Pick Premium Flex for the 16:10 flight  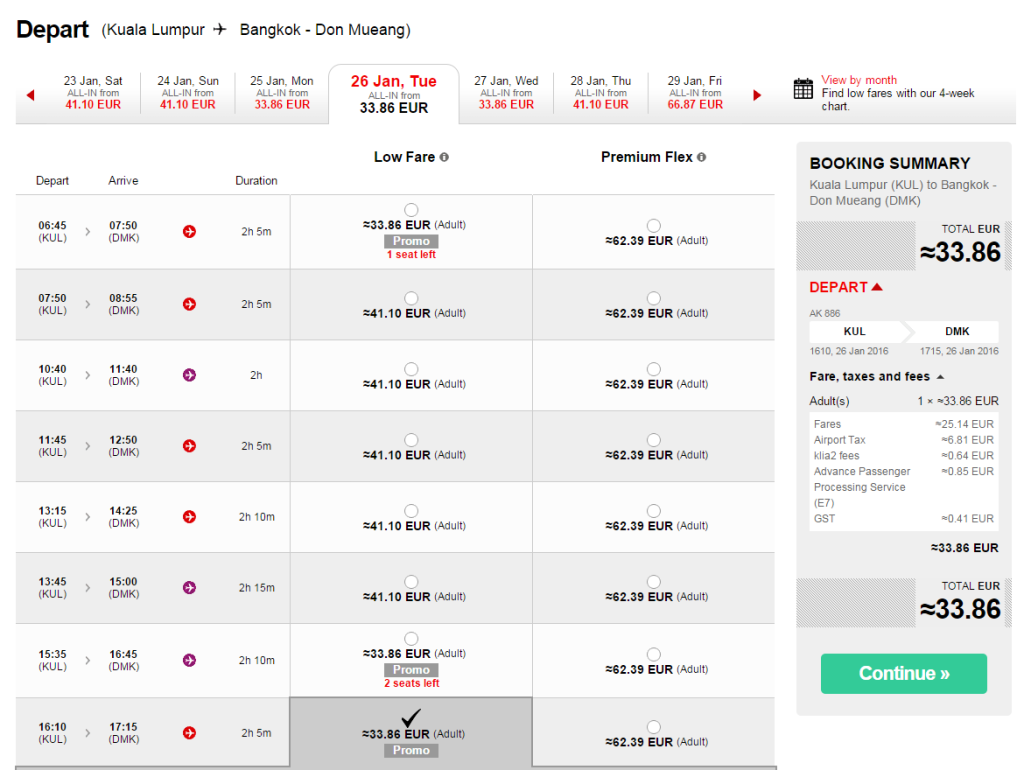pos(653,727)
